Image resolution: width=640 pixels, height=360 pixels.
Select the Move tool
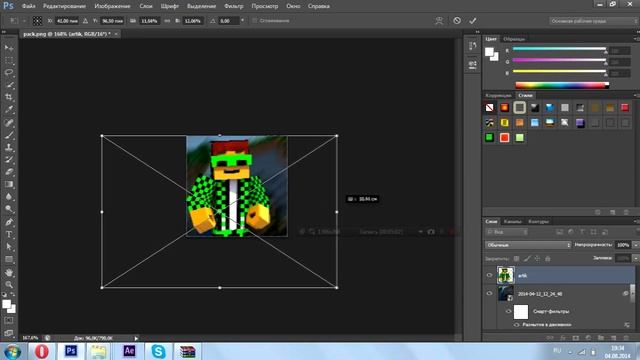pyautogui.click(x=9, y=48)
